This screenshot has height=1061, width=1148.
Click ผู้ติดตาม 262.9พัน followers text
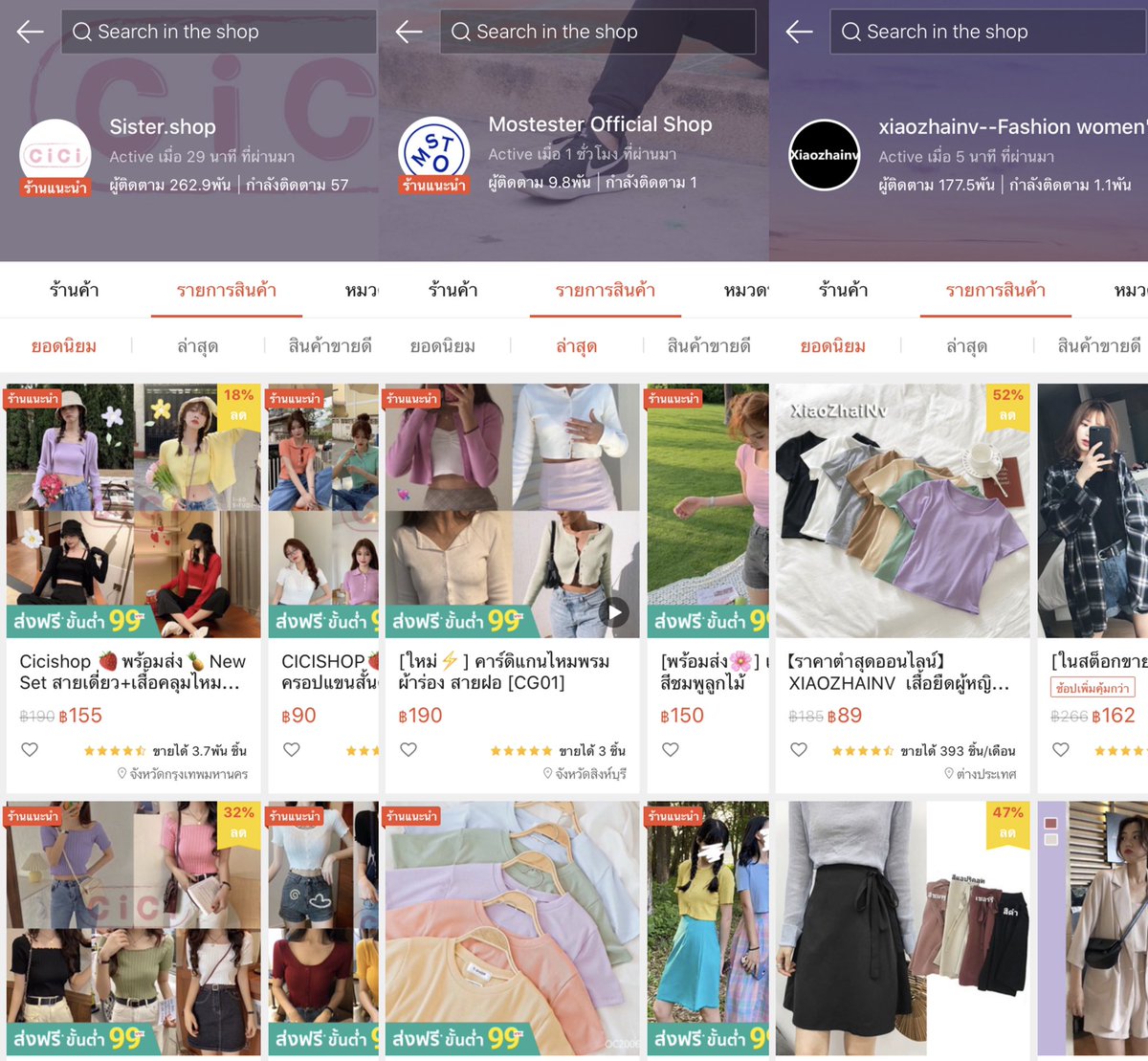point(170,185)
